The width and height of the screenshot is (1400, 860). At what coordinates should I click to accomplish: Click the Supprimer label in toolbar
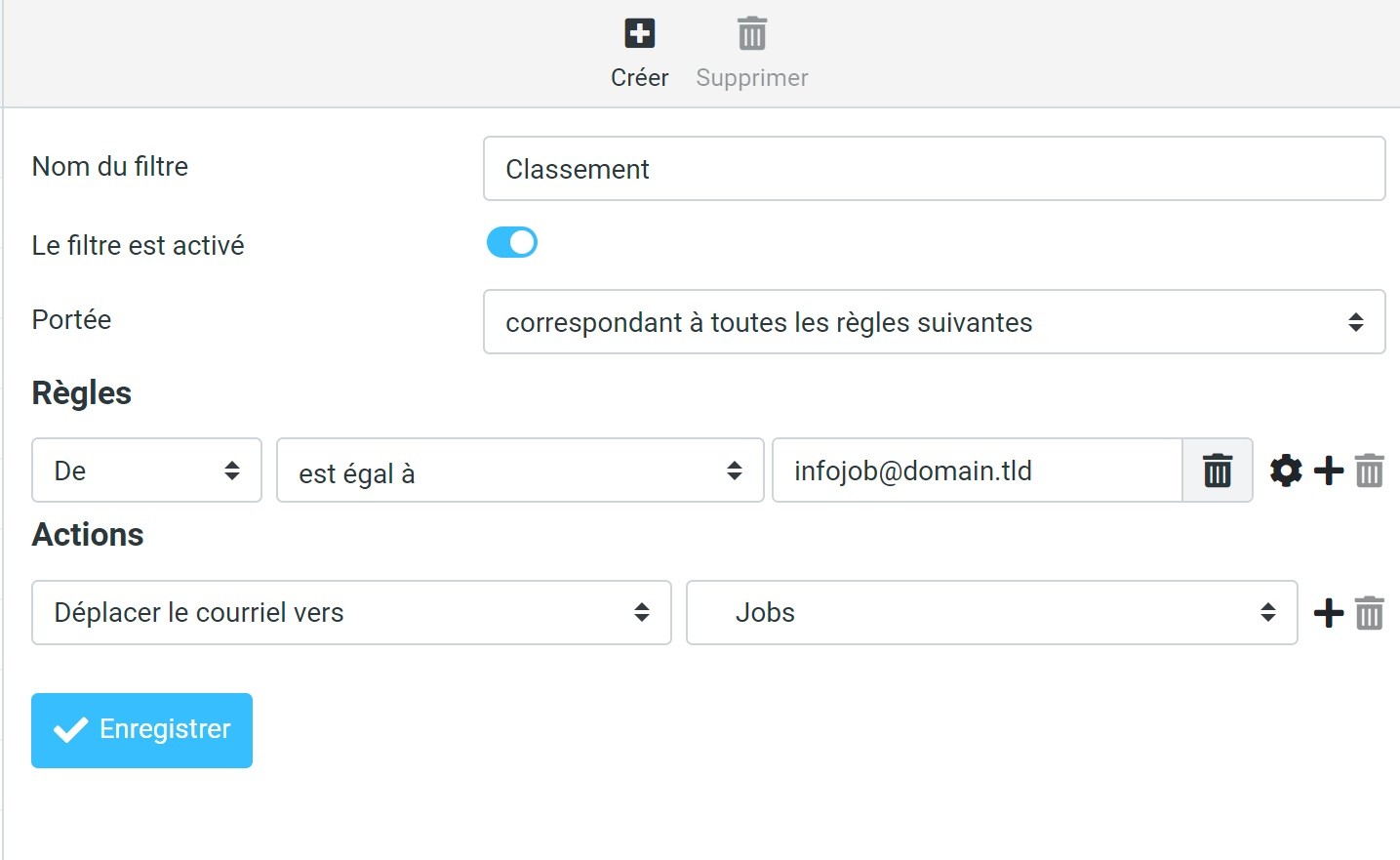click(x=751, y=78)
